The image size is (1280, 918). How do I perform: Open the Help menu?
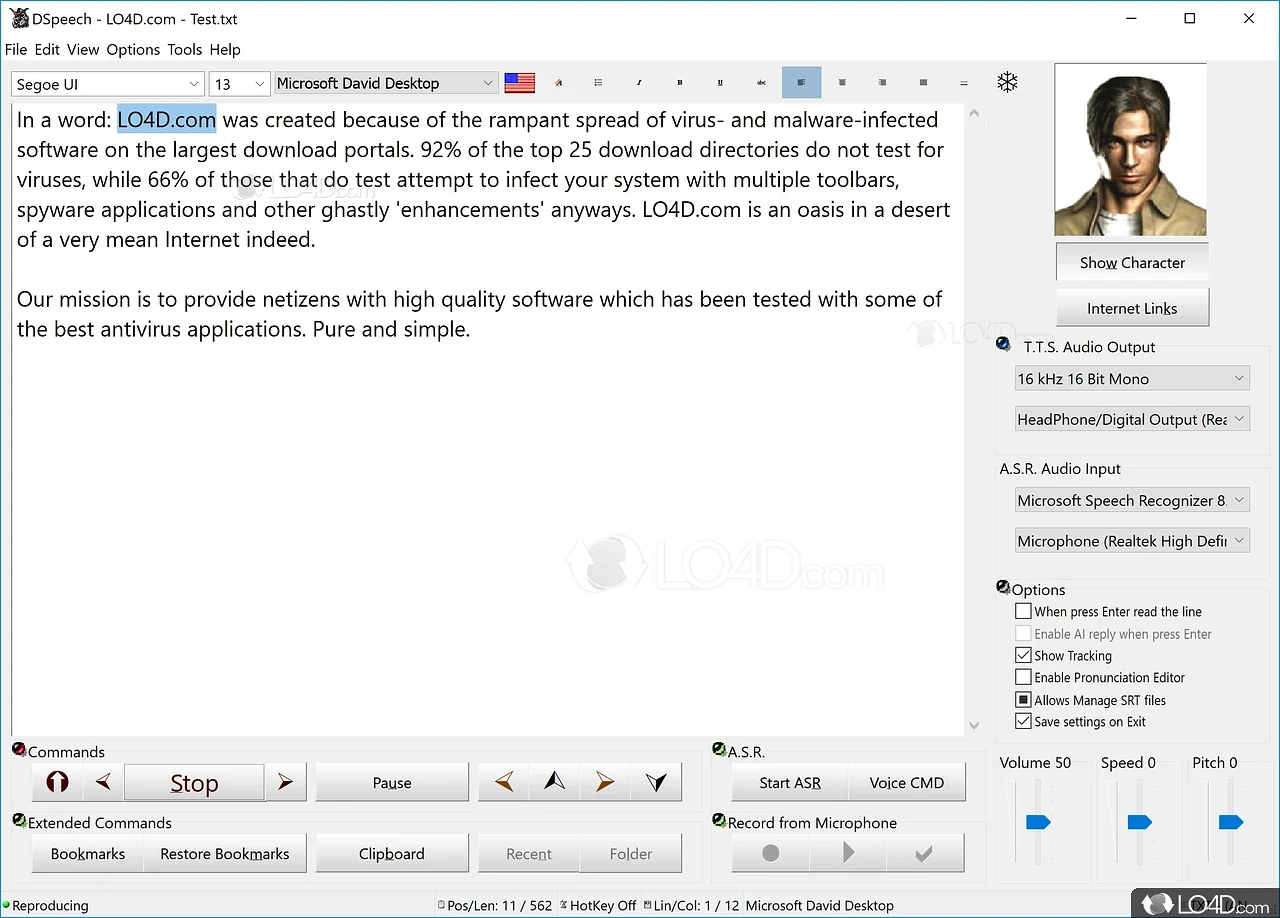(x=225, y=49)
